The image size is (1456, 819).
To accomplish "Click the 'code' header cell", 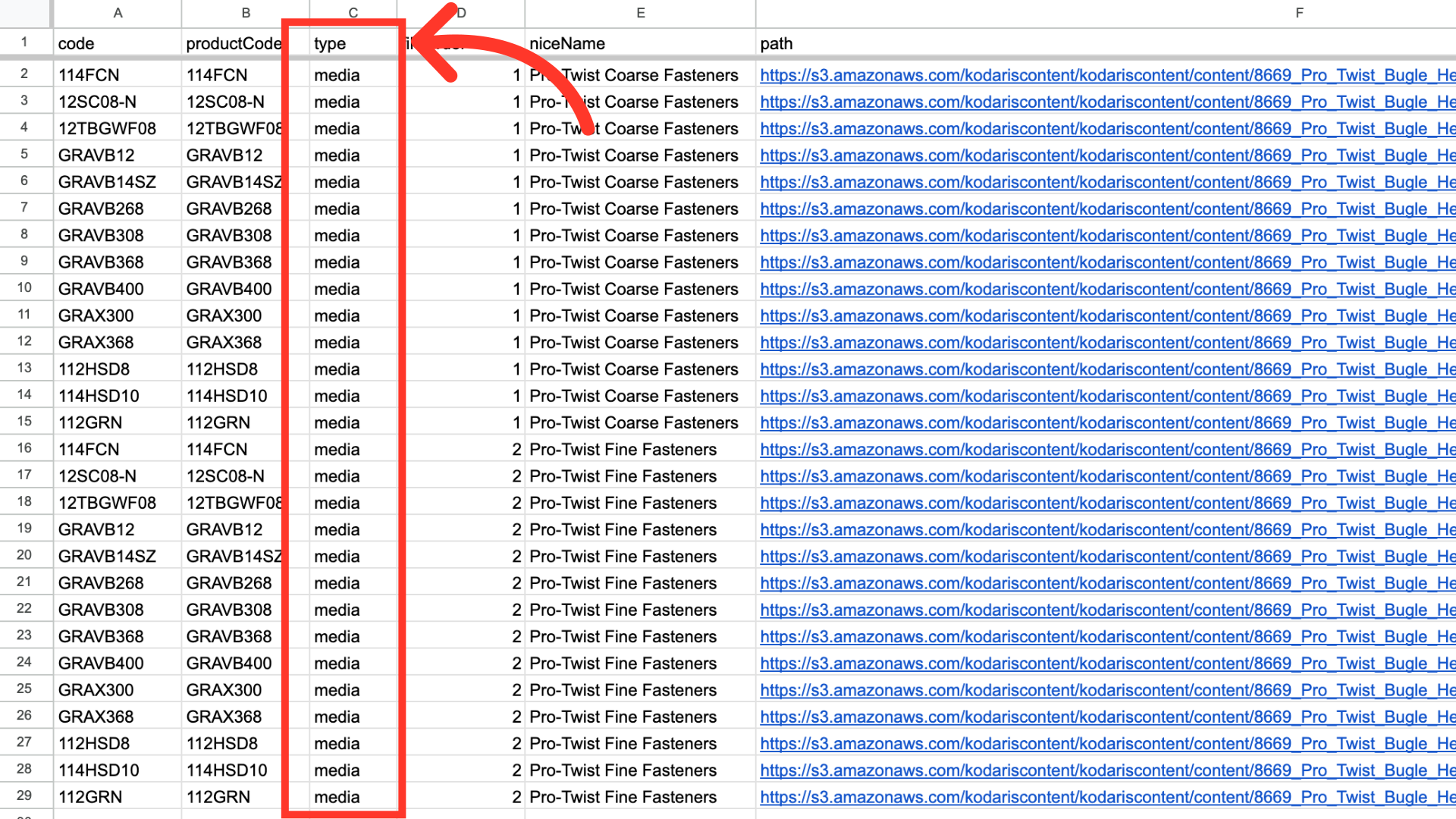I will click(x=76, y=43).
